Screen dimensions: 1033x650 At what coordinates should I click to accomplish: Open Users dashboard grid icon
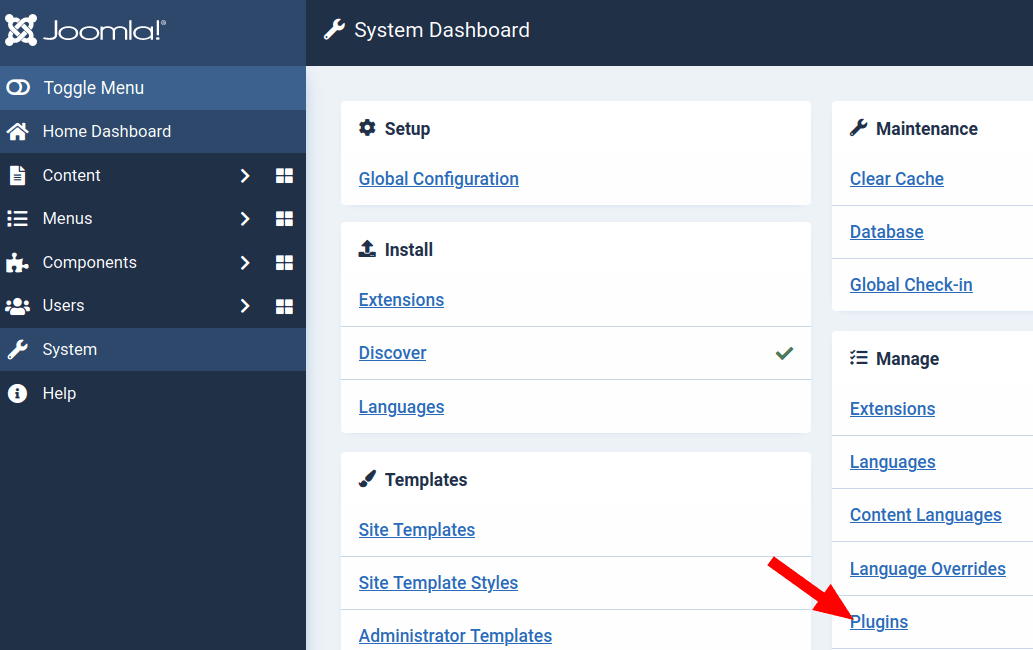(x=284, y=306)
